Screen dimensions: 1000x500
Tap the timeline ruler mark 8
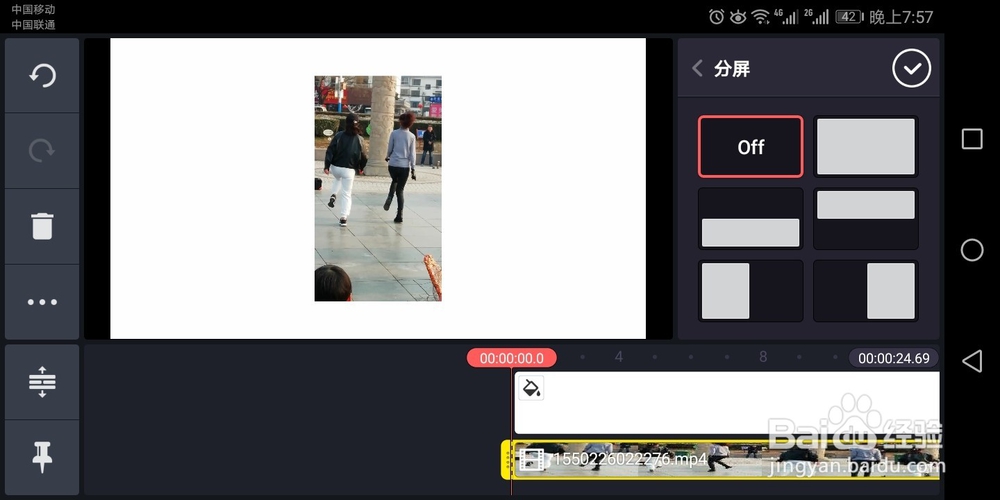[x=763, y=357]
